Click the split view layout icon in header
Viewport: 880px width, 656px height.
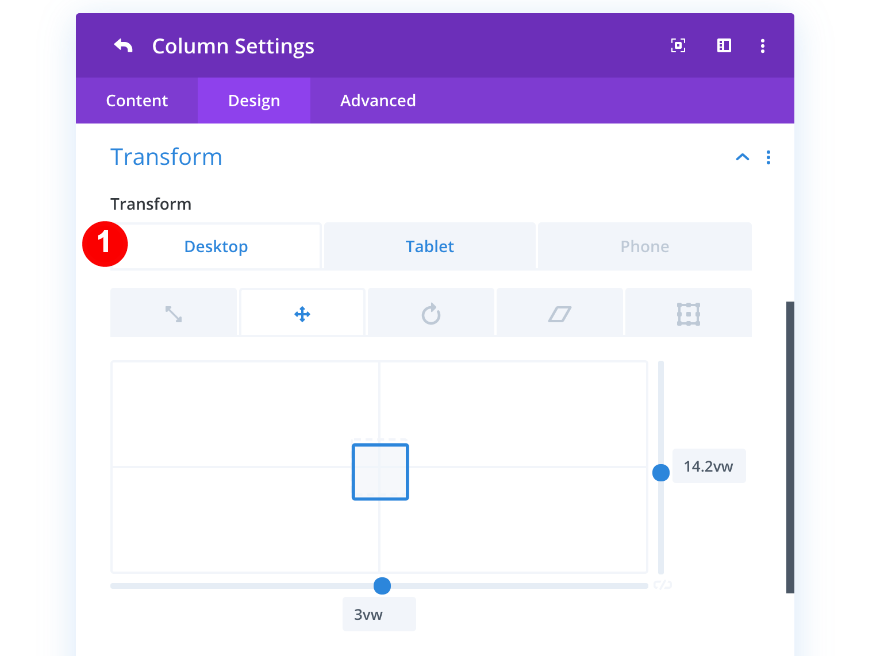(724, 46)
